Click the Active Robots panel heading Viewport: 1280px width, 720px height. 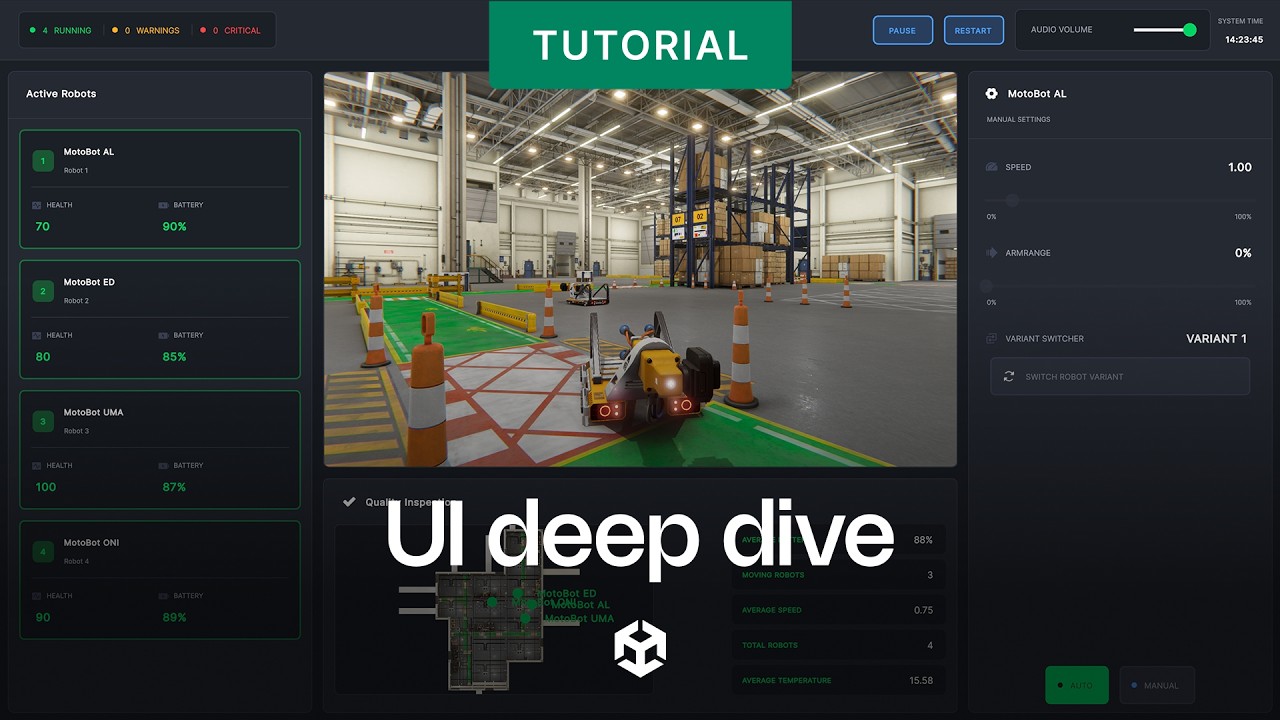click(x=61, y=93)
